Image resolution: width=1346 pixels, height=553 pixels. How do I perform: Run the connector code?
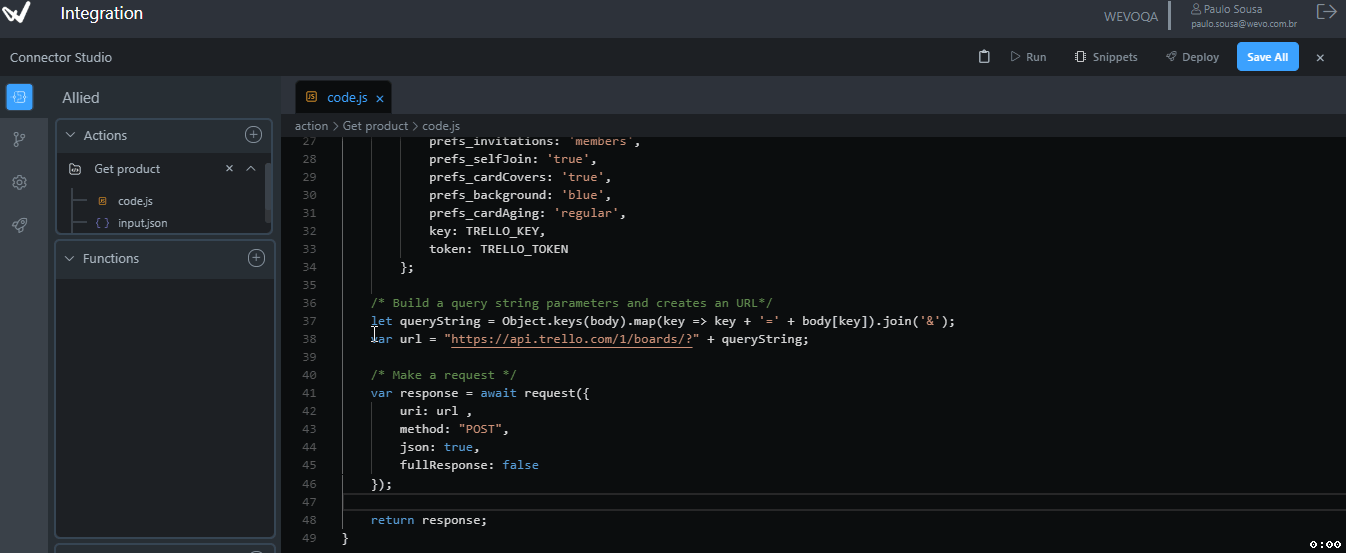tap(1028, 57)
